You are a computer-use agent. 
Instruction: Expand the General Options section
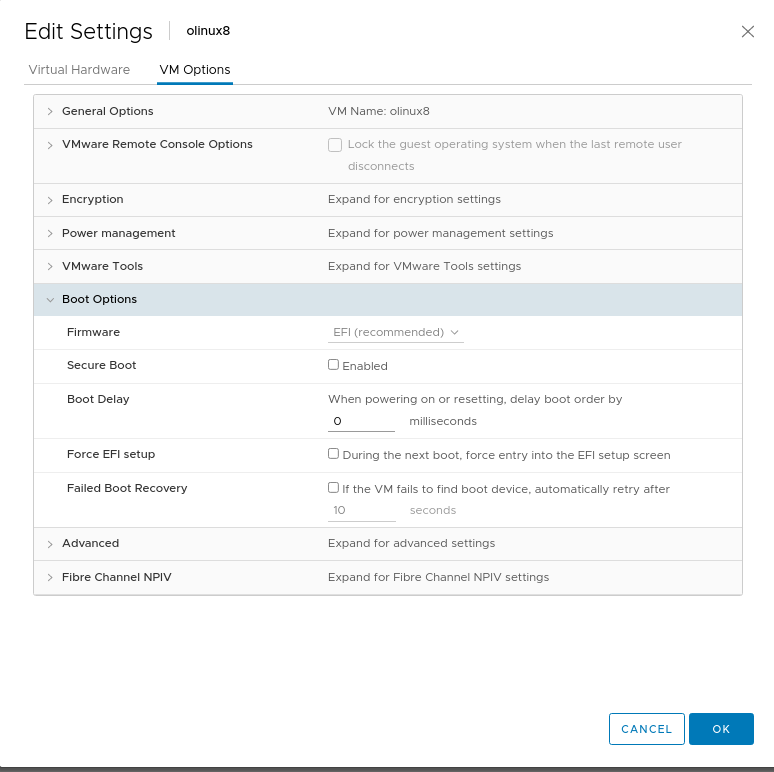click(x=50, y=111)
